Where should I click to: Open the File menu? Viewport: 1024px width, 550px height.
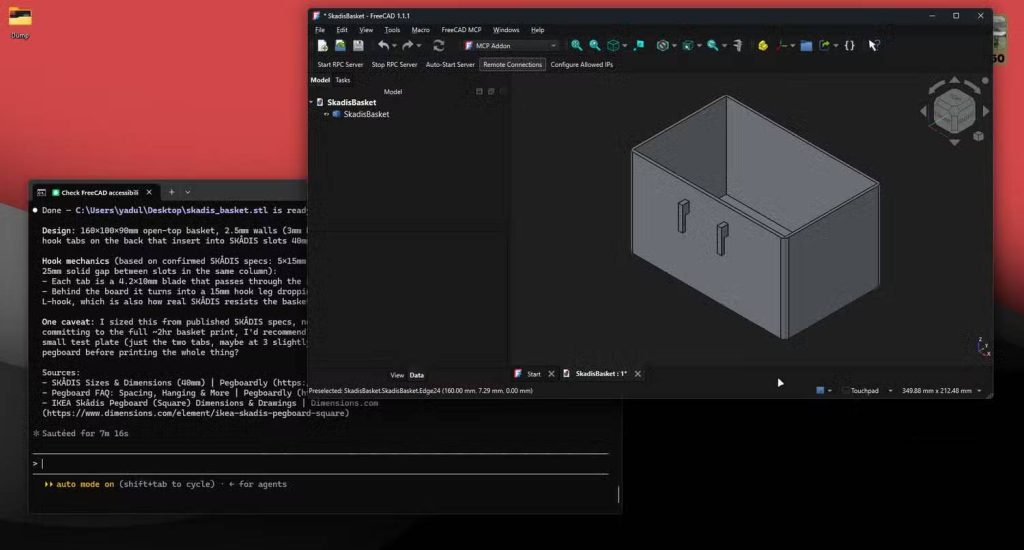320,30
